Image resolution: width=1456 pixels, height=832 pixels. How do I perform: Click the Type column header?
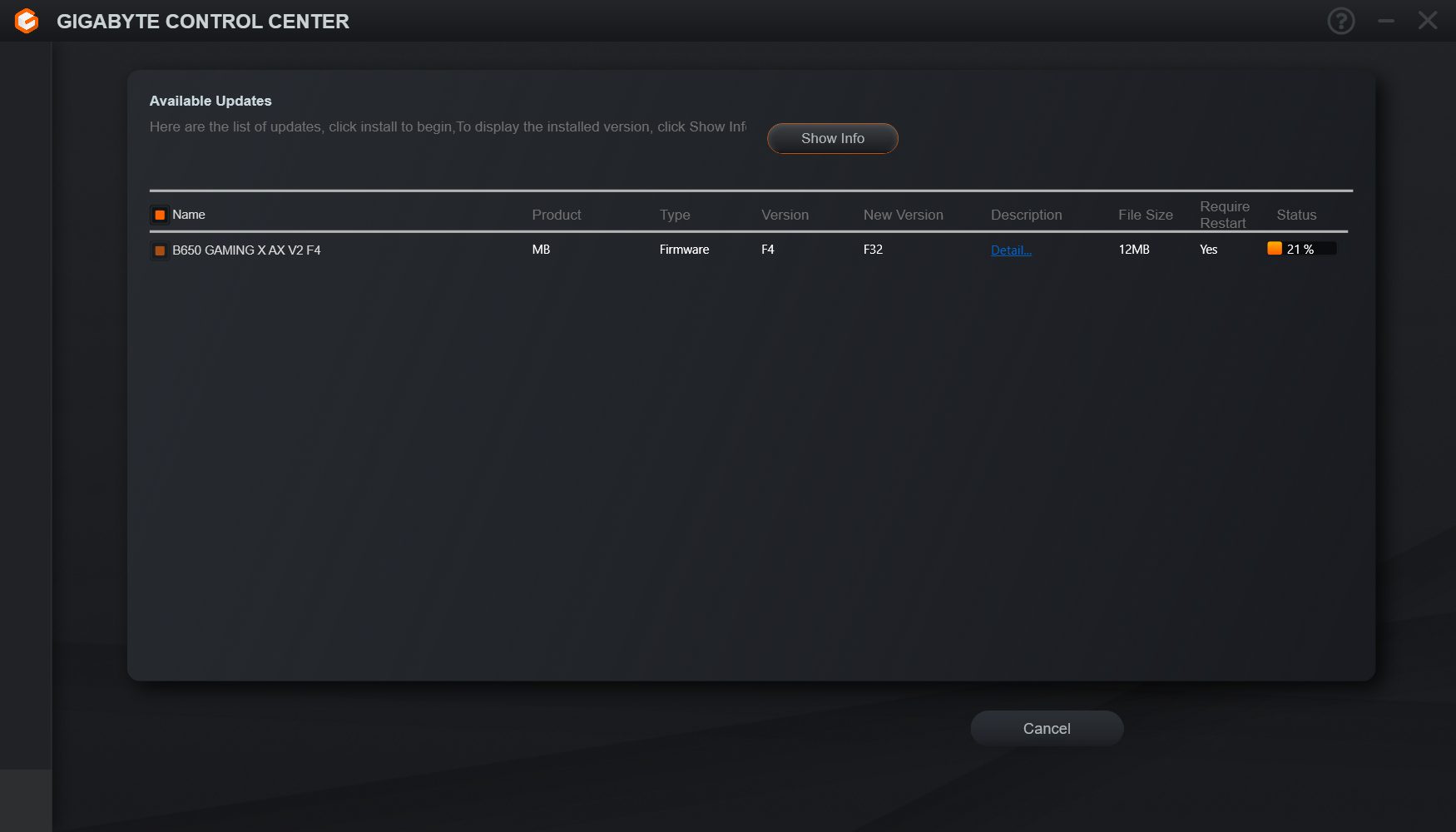(x=675, y=215)
